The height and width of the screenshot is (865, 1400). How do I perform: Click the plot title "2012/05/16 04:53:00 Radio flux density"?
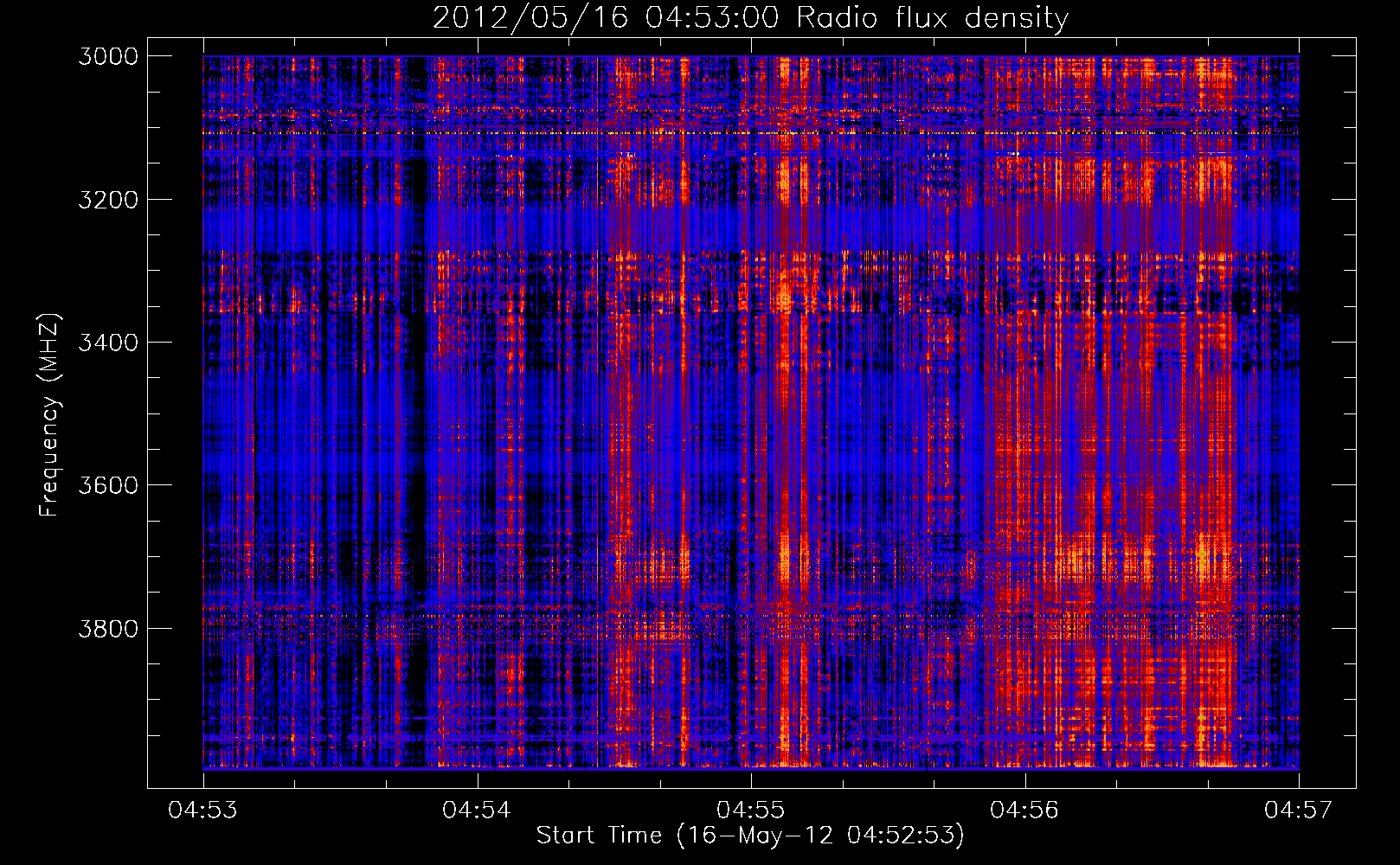point(751,18)
